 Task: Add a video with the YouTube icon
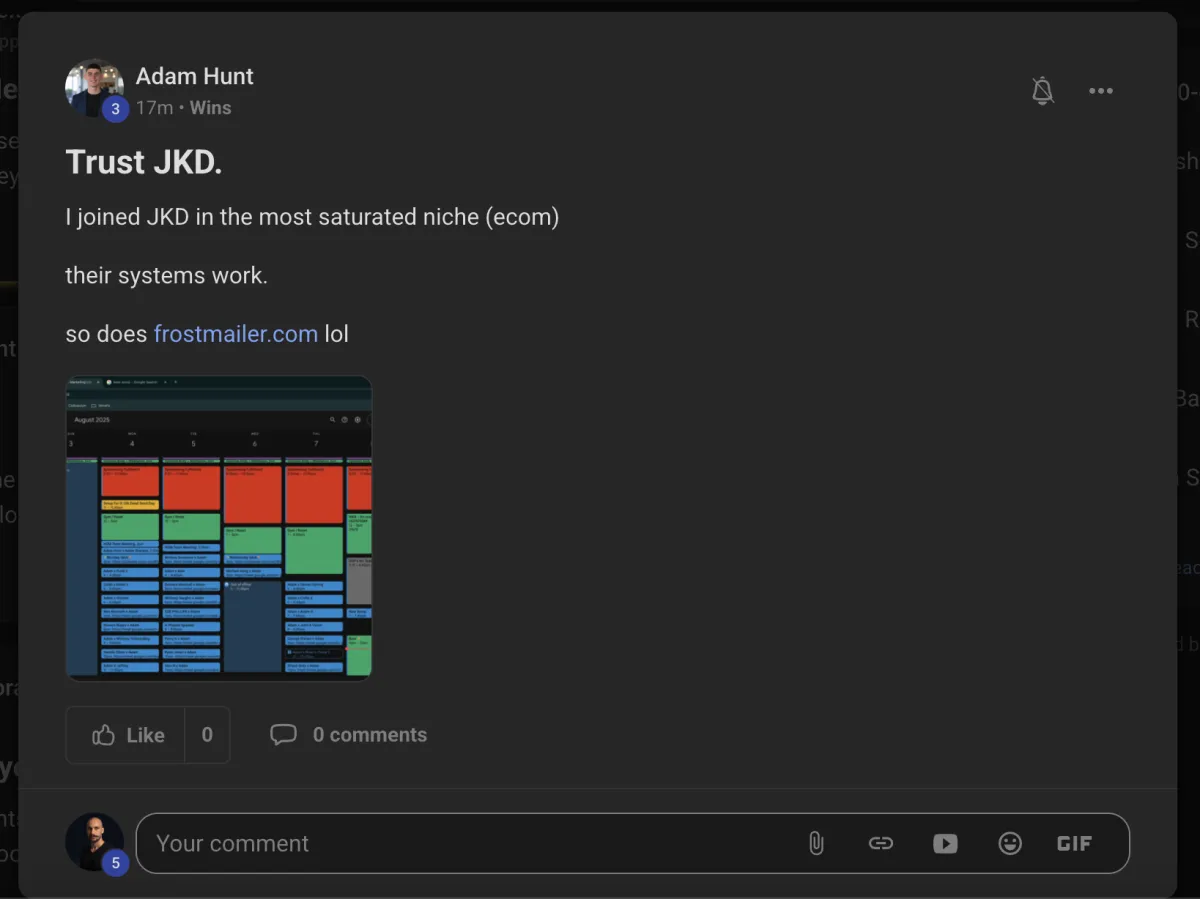pos(945,843)
